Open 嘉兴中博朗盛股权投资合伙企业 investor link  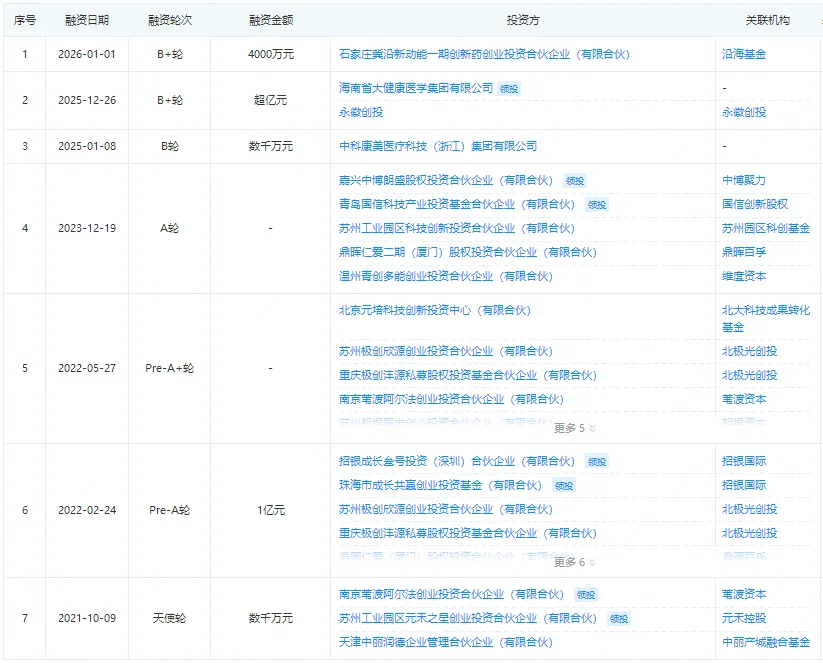click(446, 181)
